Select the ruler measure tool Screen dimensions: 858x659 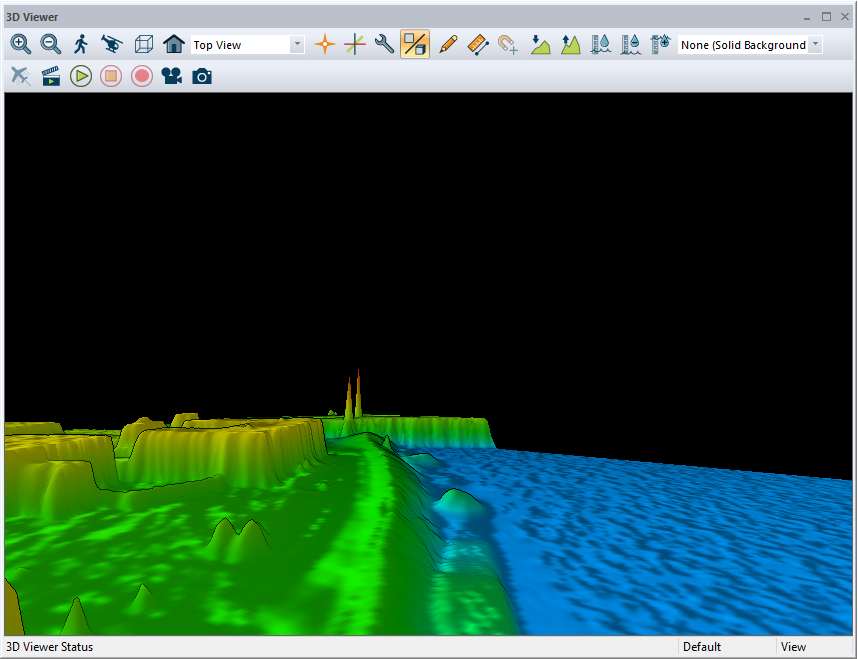pos(478,44)
